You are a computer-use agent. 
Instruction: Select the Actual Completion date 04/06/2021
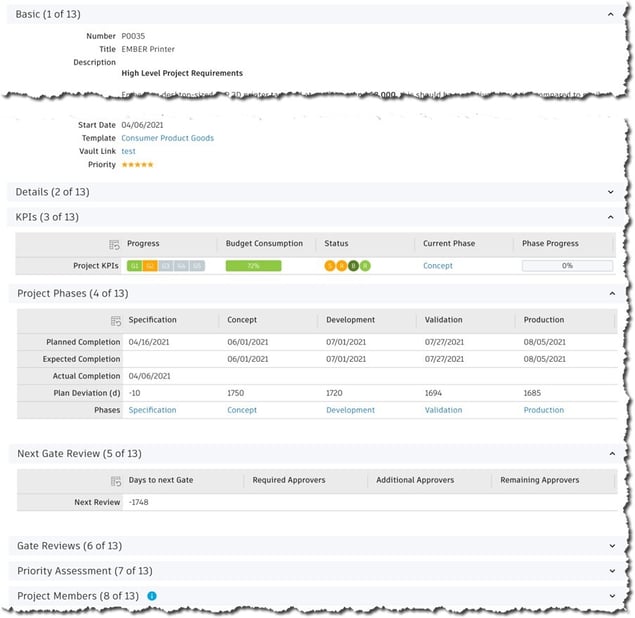click(149, 376)
